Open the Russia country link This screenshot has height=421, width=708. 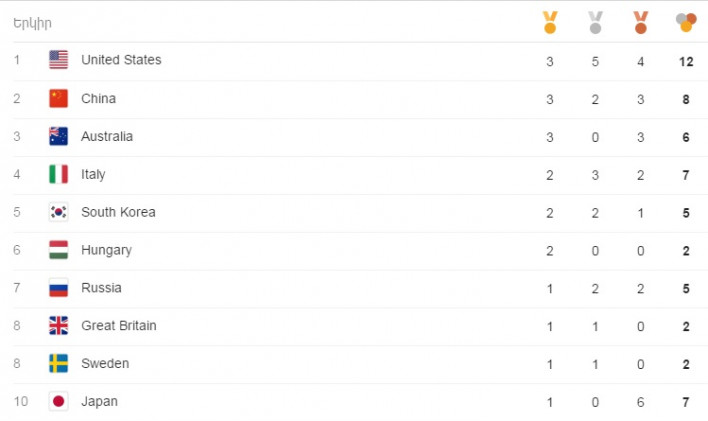(101, 288)
